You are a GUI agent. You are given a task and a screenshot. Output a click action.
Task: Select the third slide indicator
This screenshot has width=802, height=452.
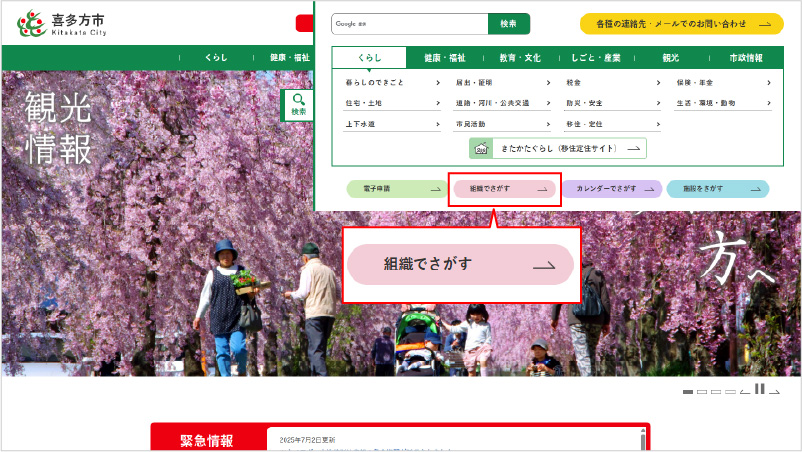pos(716,392)
